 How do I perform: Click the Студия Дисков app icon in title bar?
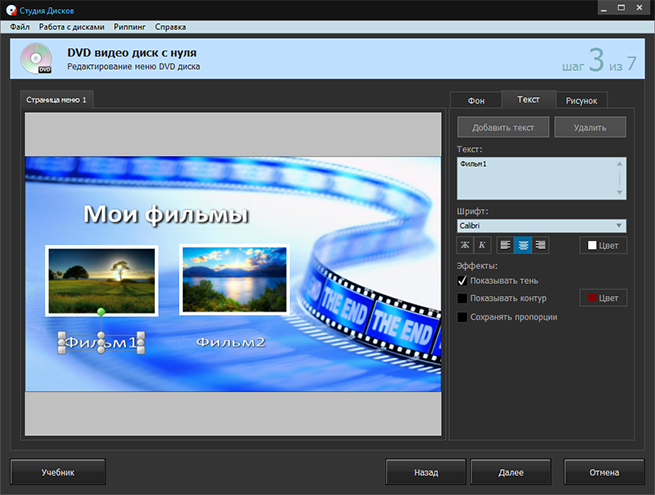click(x=10, y=8)
